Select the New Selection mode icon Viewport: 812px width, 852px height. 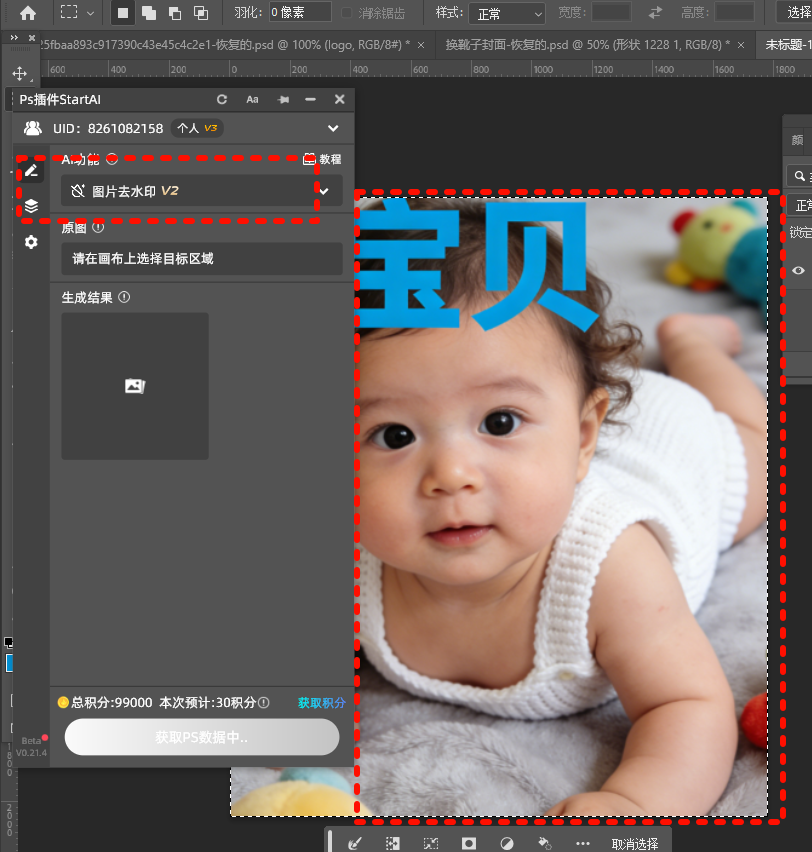[x=123, y=13]
